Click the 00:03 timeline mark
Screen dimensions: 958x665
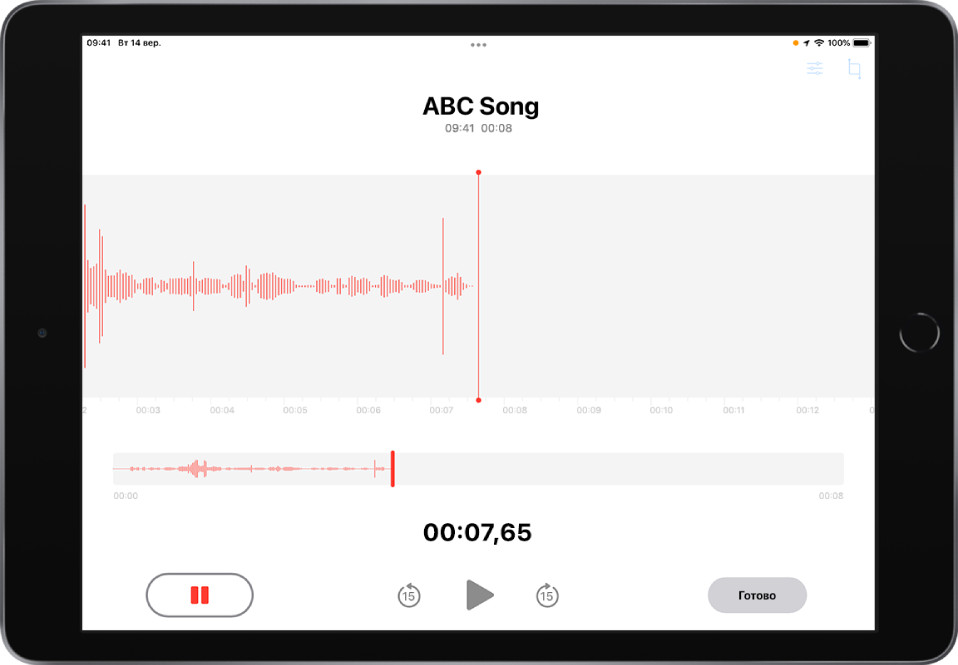click(x=148, y=410)
